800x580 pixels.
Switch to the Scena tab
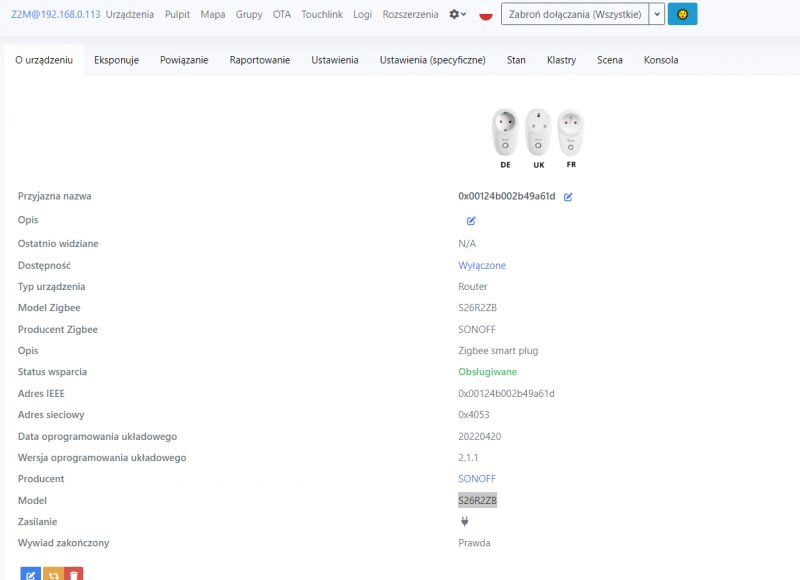click(x=610, y=60)
